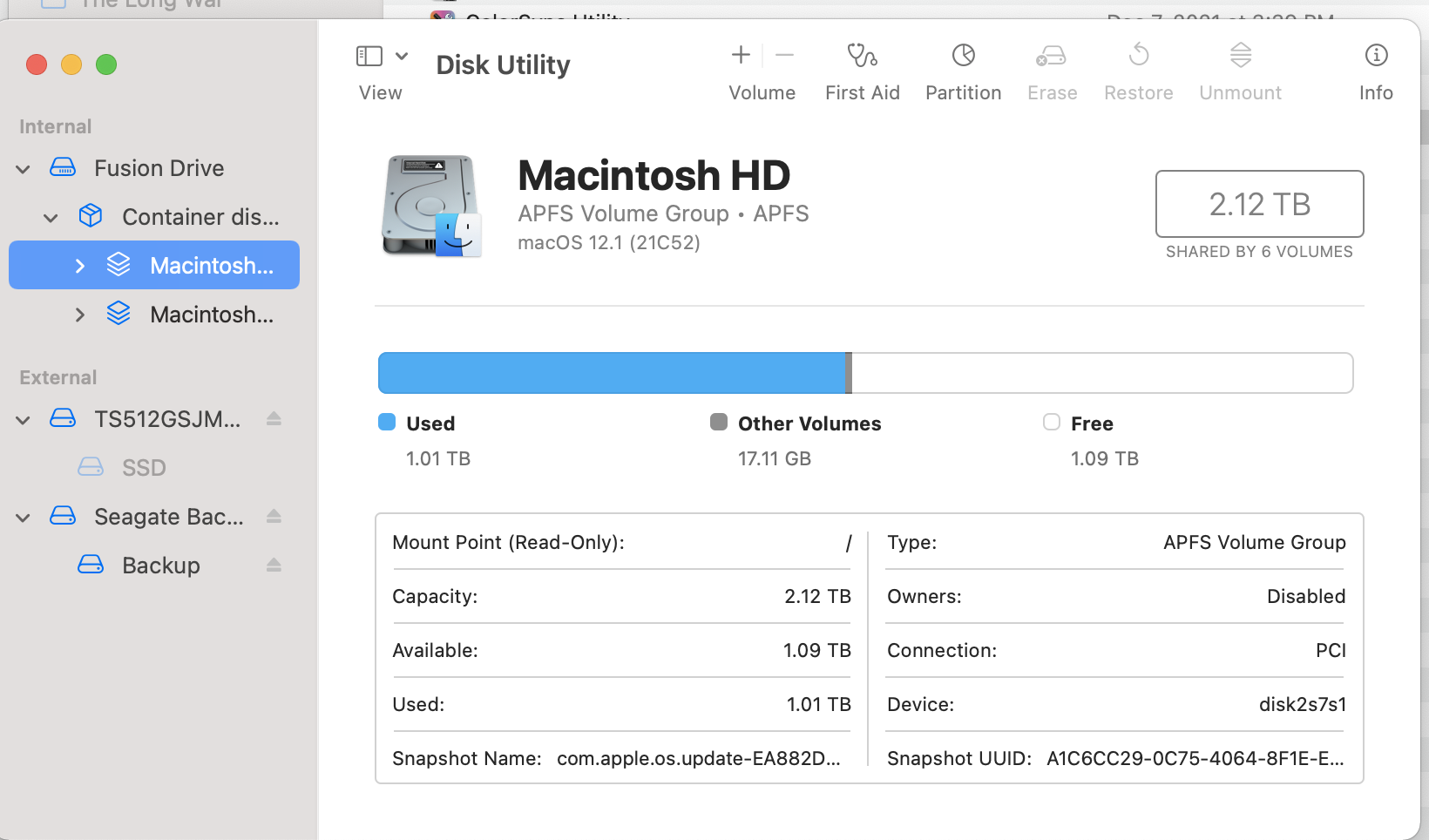
Task: Select the Container disk cube icon
Action: [x=91, y=216]
